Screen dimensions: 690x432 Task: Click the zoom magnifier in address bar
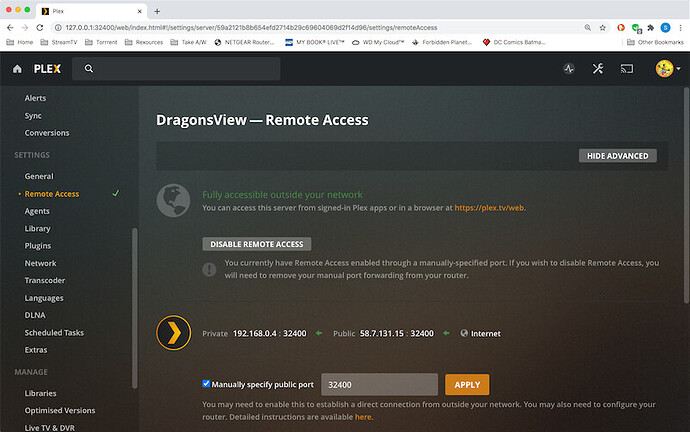pos(587,28)
